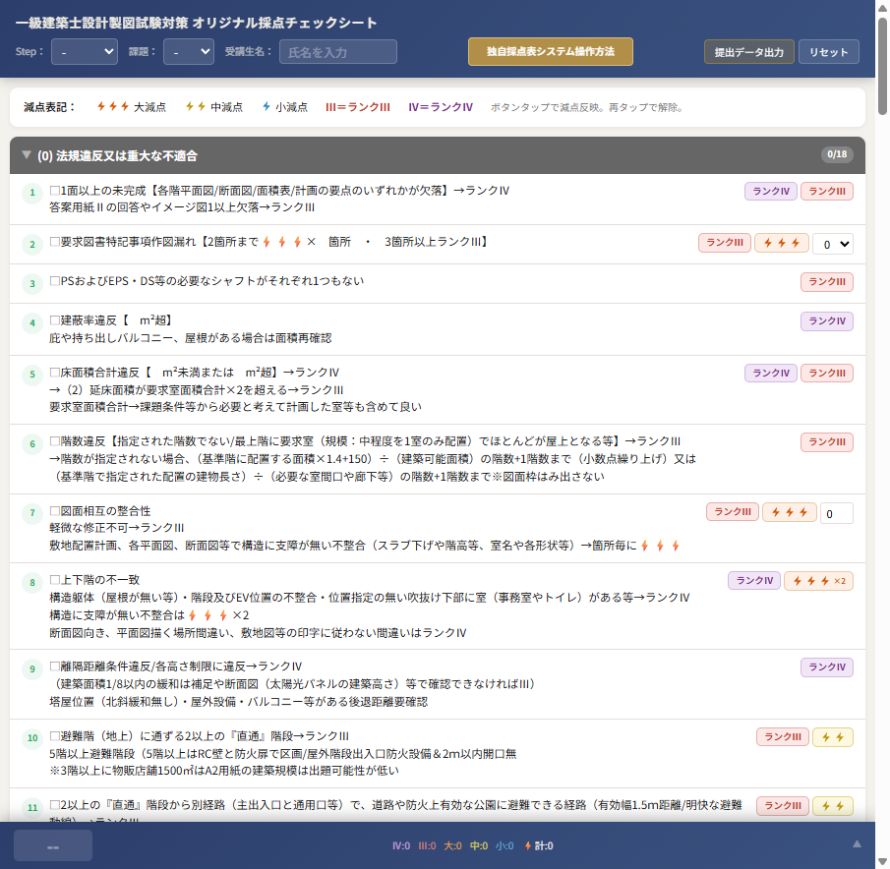Click the 受講生名 name input field

(338, 52)
